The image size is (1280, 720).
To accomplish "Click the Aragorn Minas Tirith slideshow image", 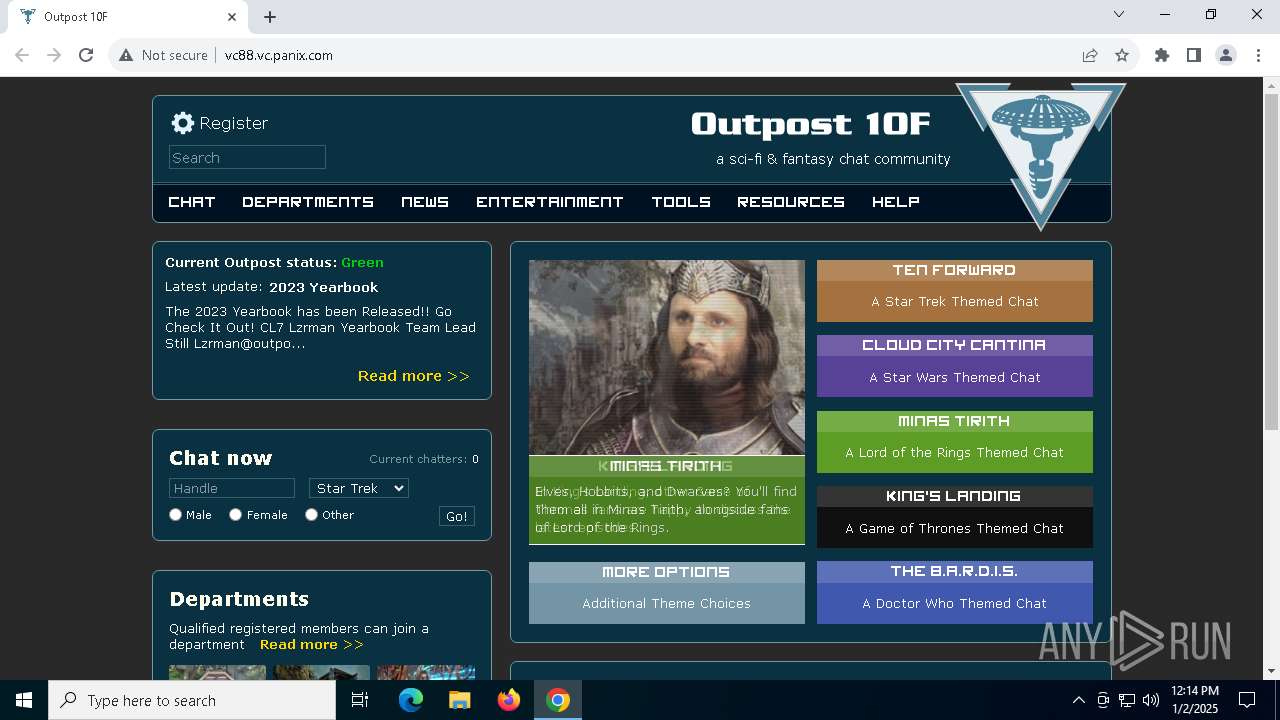I will [x=667, y=357].
